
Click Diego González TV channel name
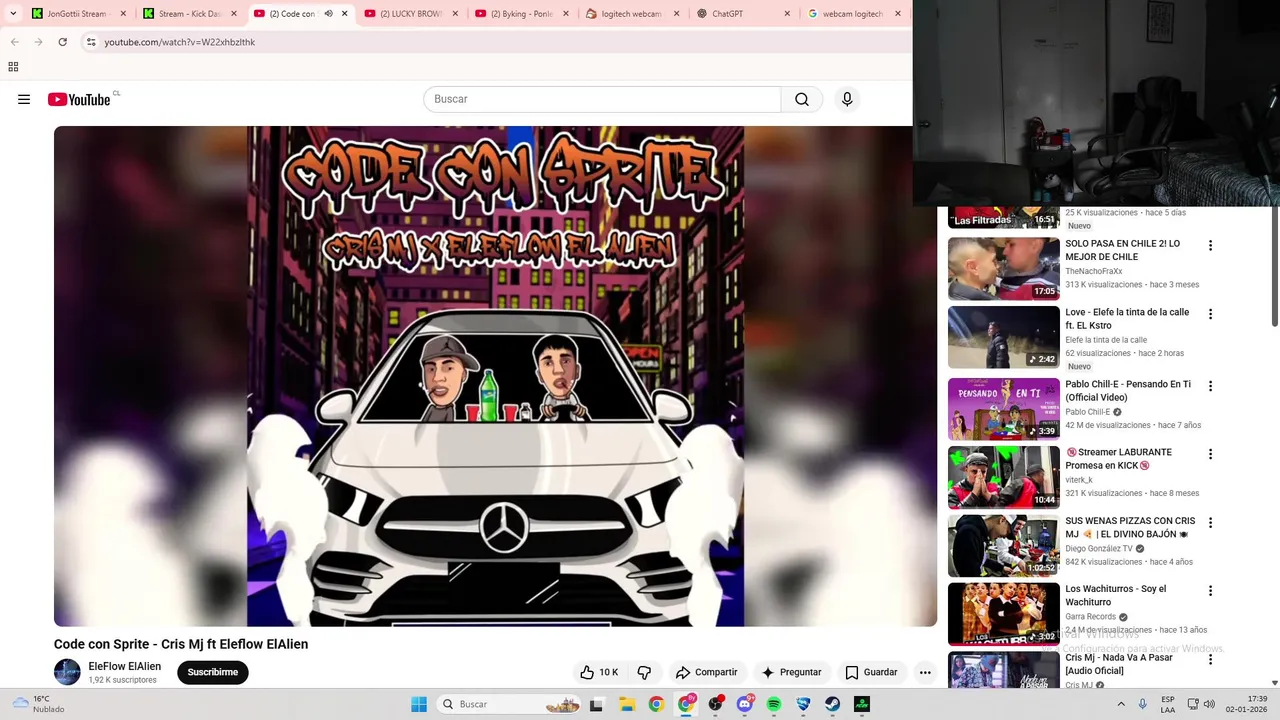1099,549
